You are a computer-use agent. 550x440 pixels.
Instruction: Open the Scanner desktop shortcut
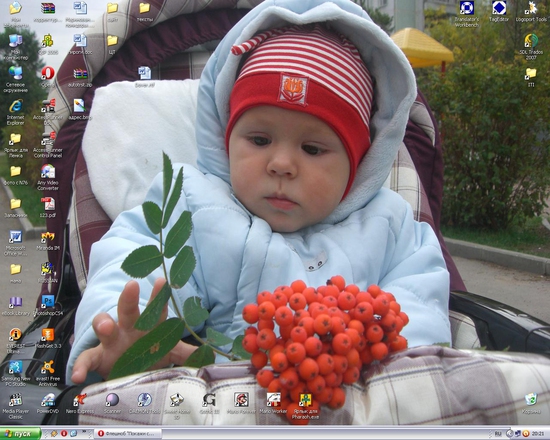pyautogui.click(x=112, y=400)
